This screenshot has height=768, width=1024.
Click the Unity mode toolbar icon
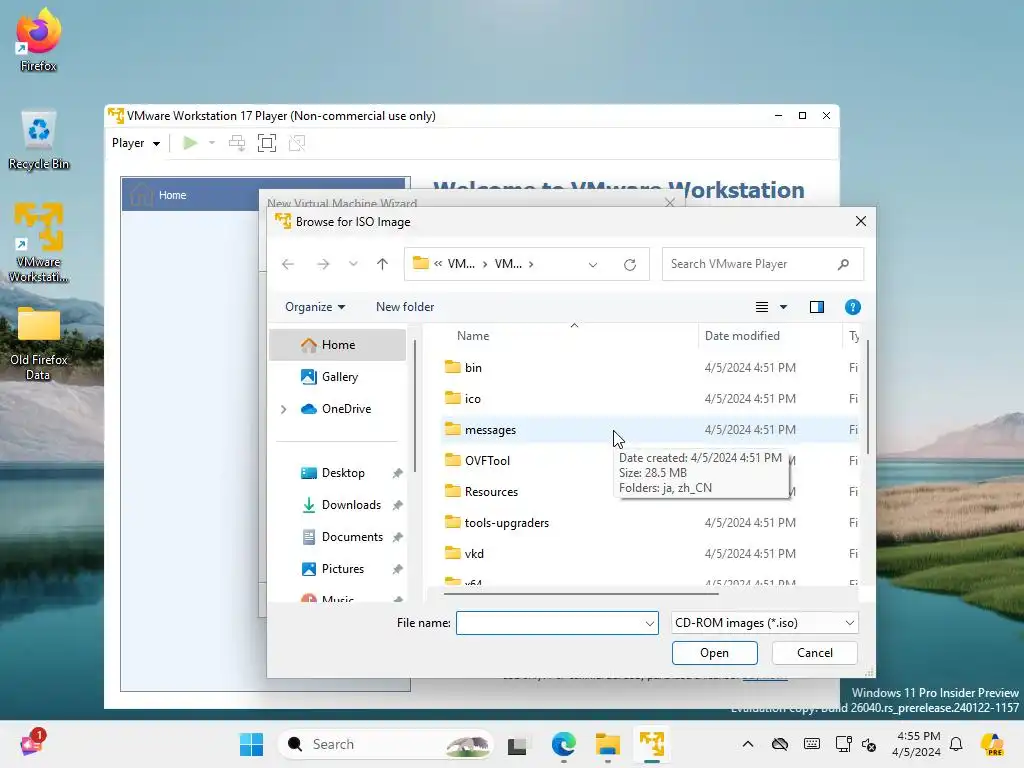pyautogui.click(x=297, y=143)
